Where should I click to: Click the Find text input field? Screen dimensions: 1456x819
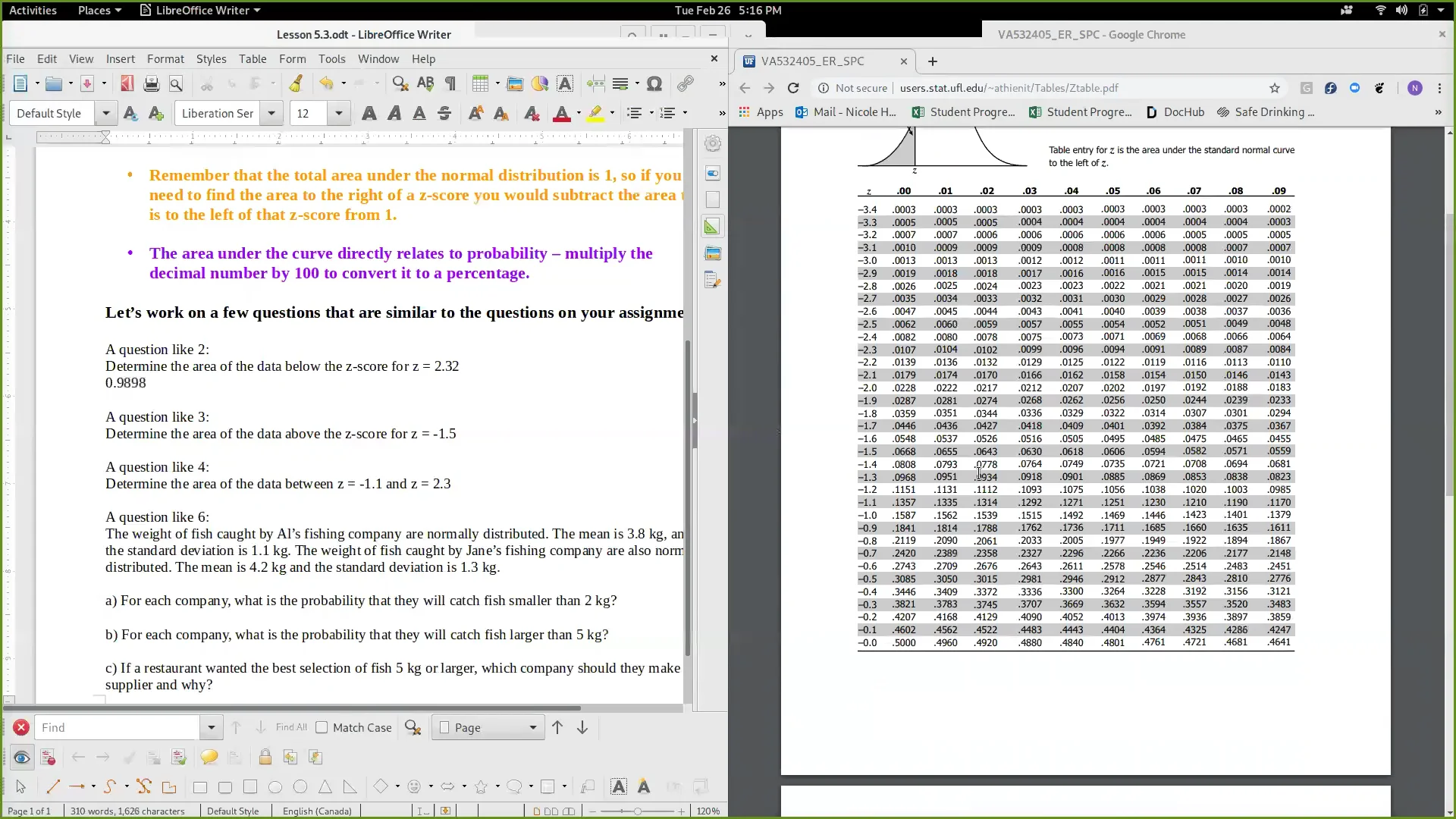click(118, 727)
